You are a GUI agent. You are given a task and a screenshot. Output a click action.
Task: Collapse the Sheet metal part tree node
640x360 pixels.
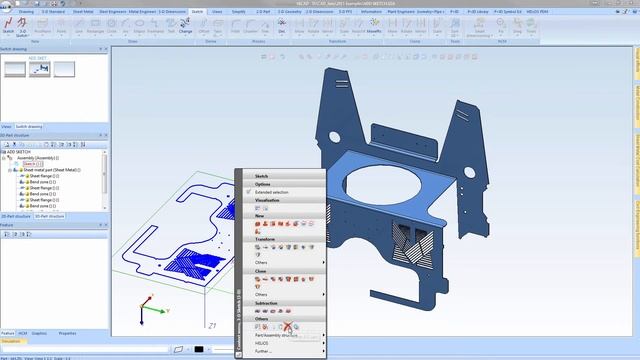(10, 170)
